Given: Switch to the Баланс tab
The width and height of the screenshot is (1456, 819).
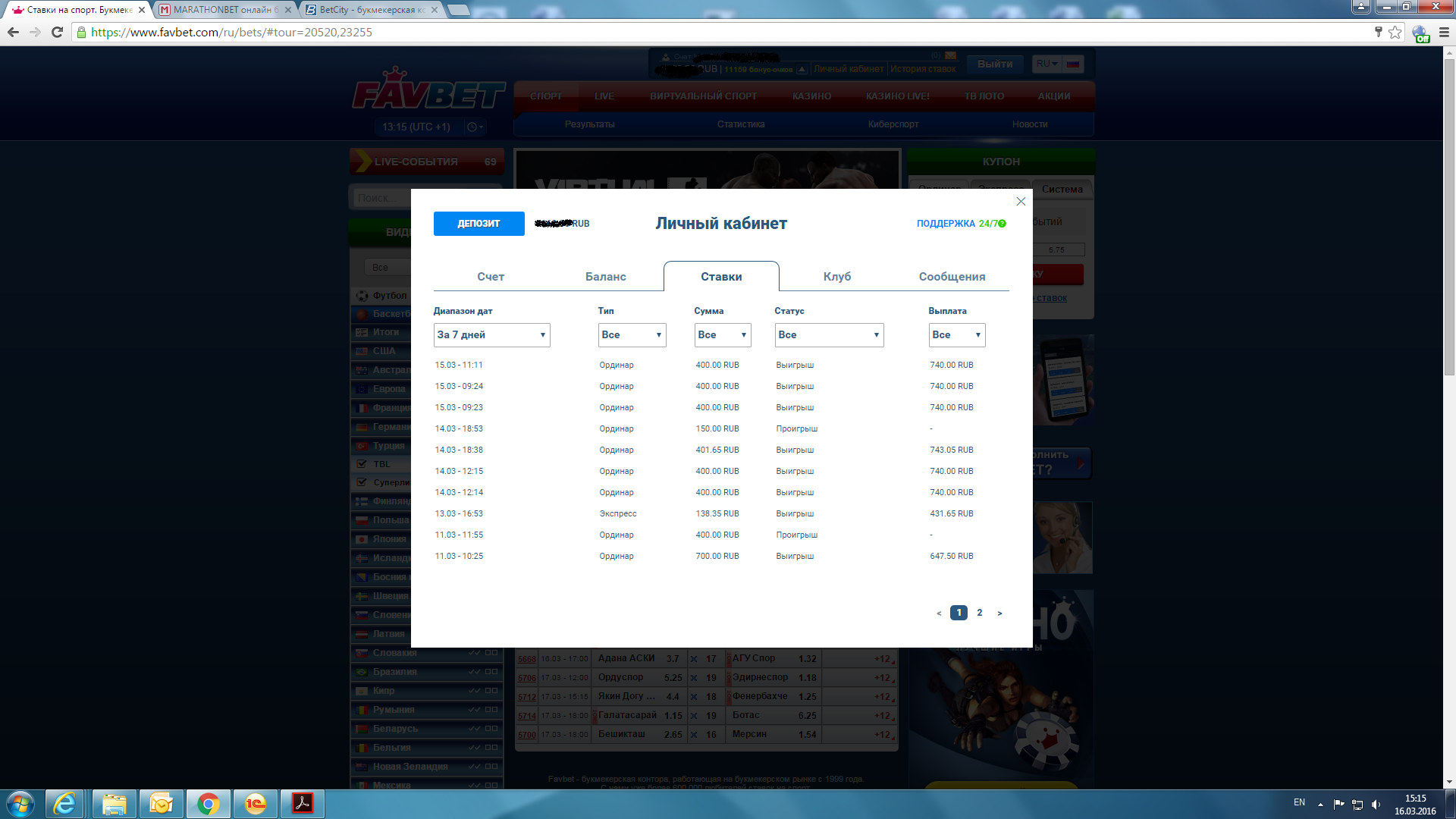Looking at the screenshot, I should pyautogui.click(x=605, y=277).
